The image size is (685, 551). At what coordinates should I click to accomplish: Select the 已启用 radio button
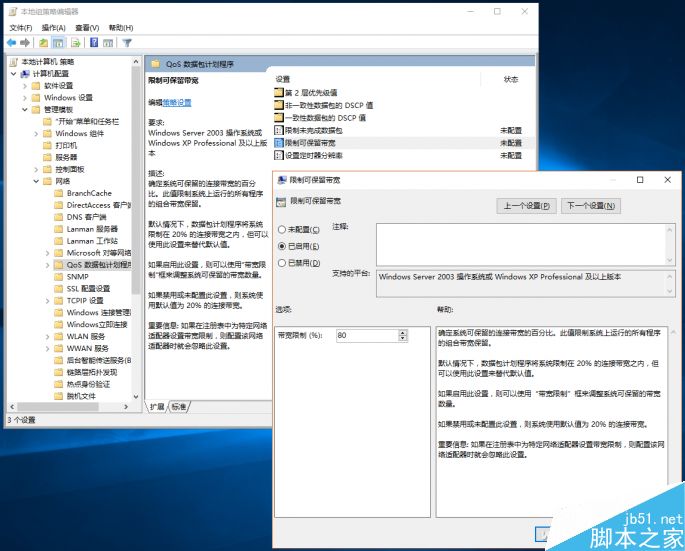coord(282,246)
